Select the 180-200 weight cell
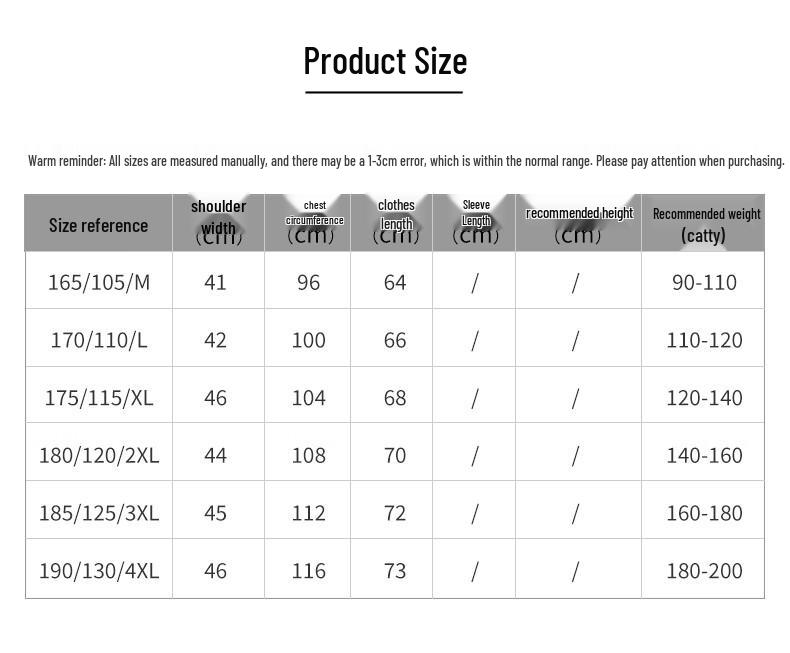Image resolution: width=790 pixels, height=653 pixels. (x=704, y=571)
